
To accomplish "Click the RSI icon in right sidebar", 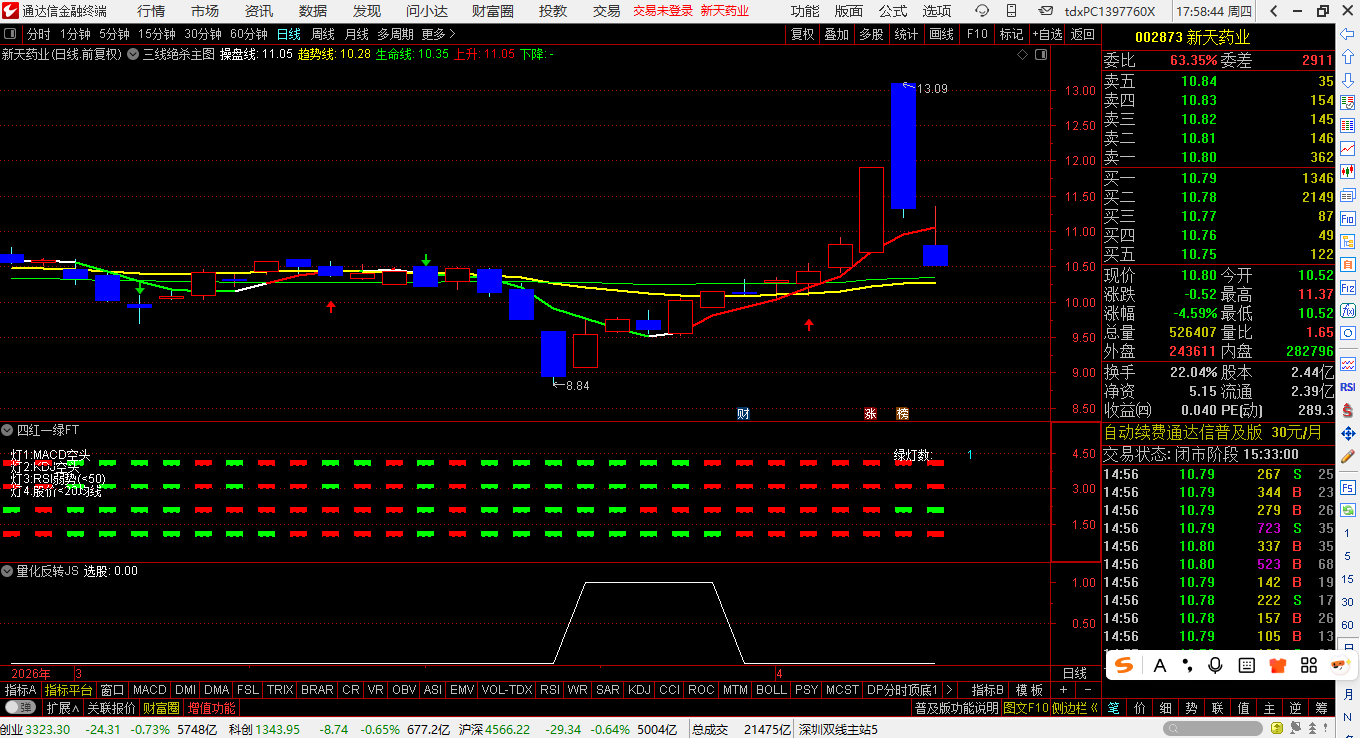I will tap(1349, 387).
